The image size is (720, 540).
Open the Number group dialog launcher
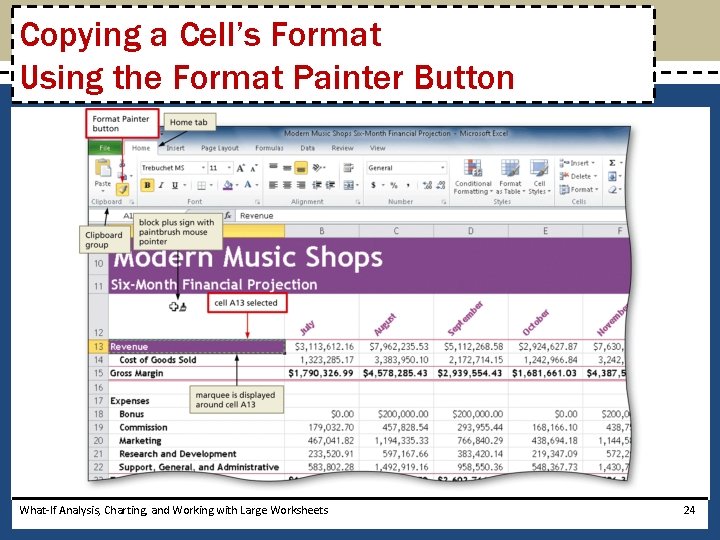coord(444,202)
